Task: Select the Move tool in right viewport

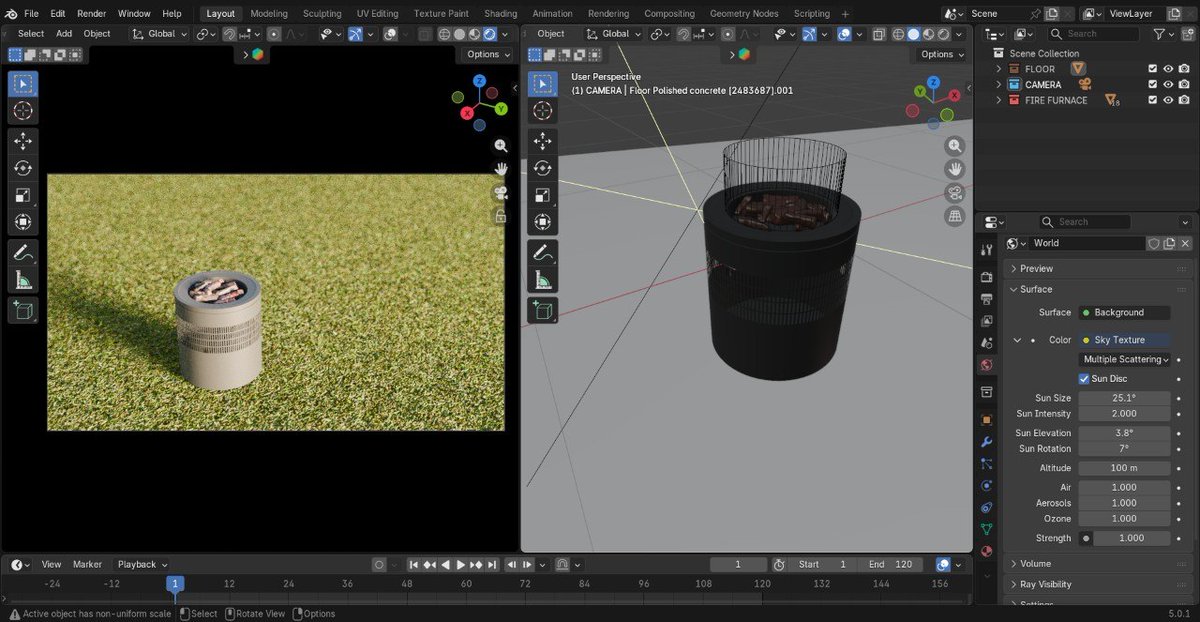Action: click(x=543, y=141)
